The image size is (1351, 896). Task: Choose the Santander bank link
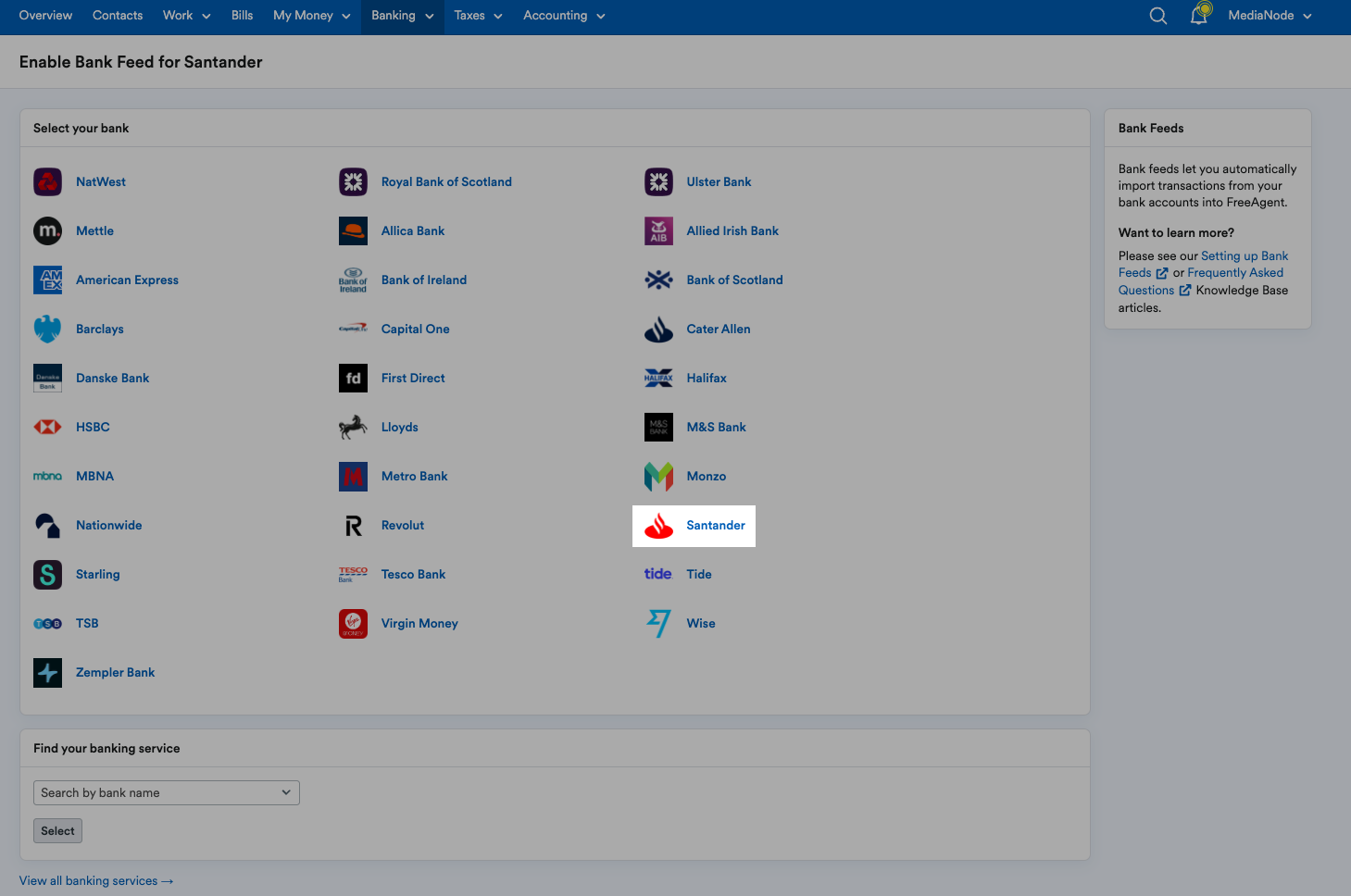(716, 526)
